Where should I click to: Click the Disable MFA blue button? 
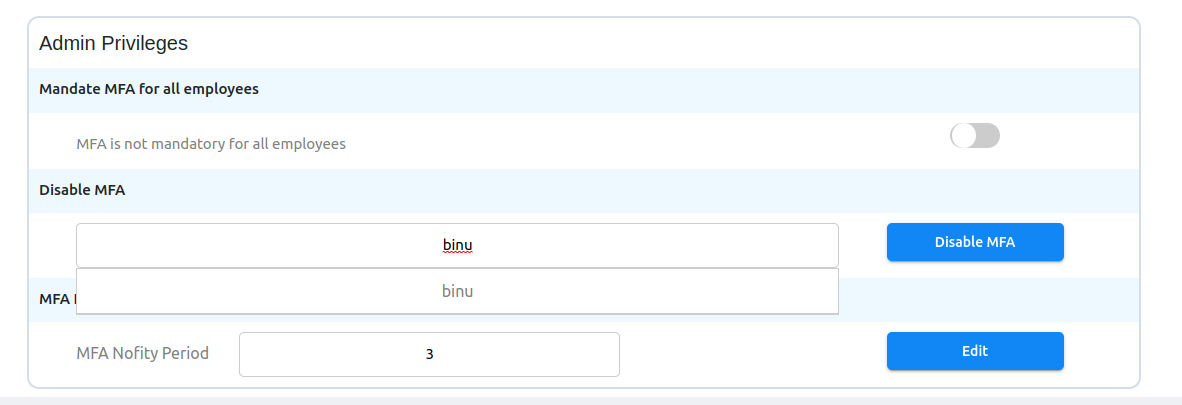[975, 242]
